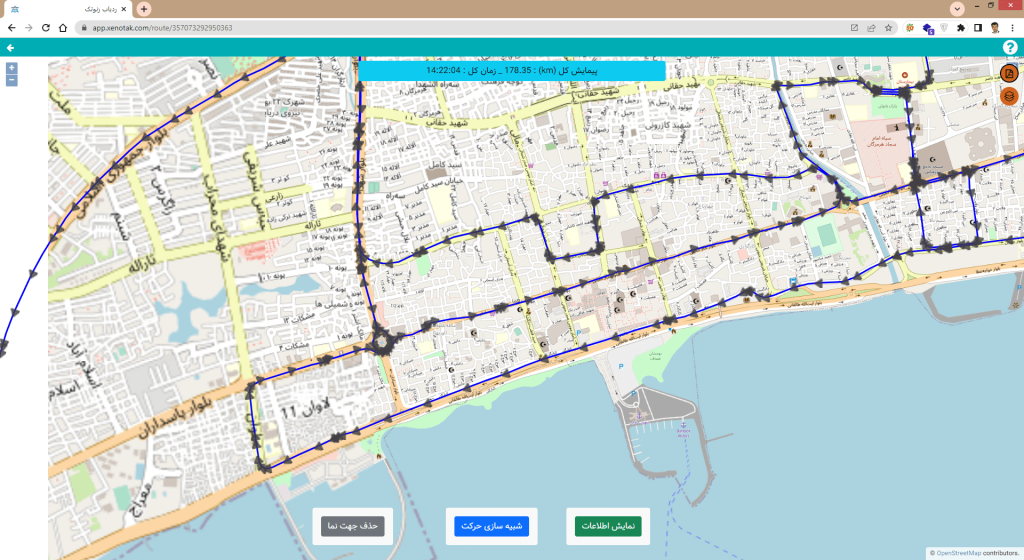
Task: Click the white back arrow in teal header
Action: [10, 47]
